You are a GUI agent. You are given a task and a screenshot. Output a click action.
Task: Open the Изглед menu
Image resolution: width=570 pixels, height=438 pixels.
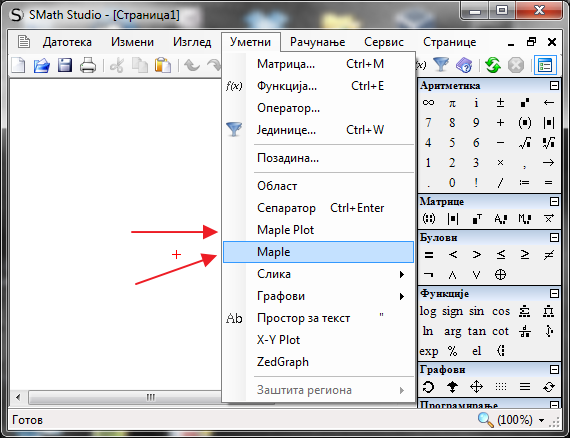(x=192, y=42)
